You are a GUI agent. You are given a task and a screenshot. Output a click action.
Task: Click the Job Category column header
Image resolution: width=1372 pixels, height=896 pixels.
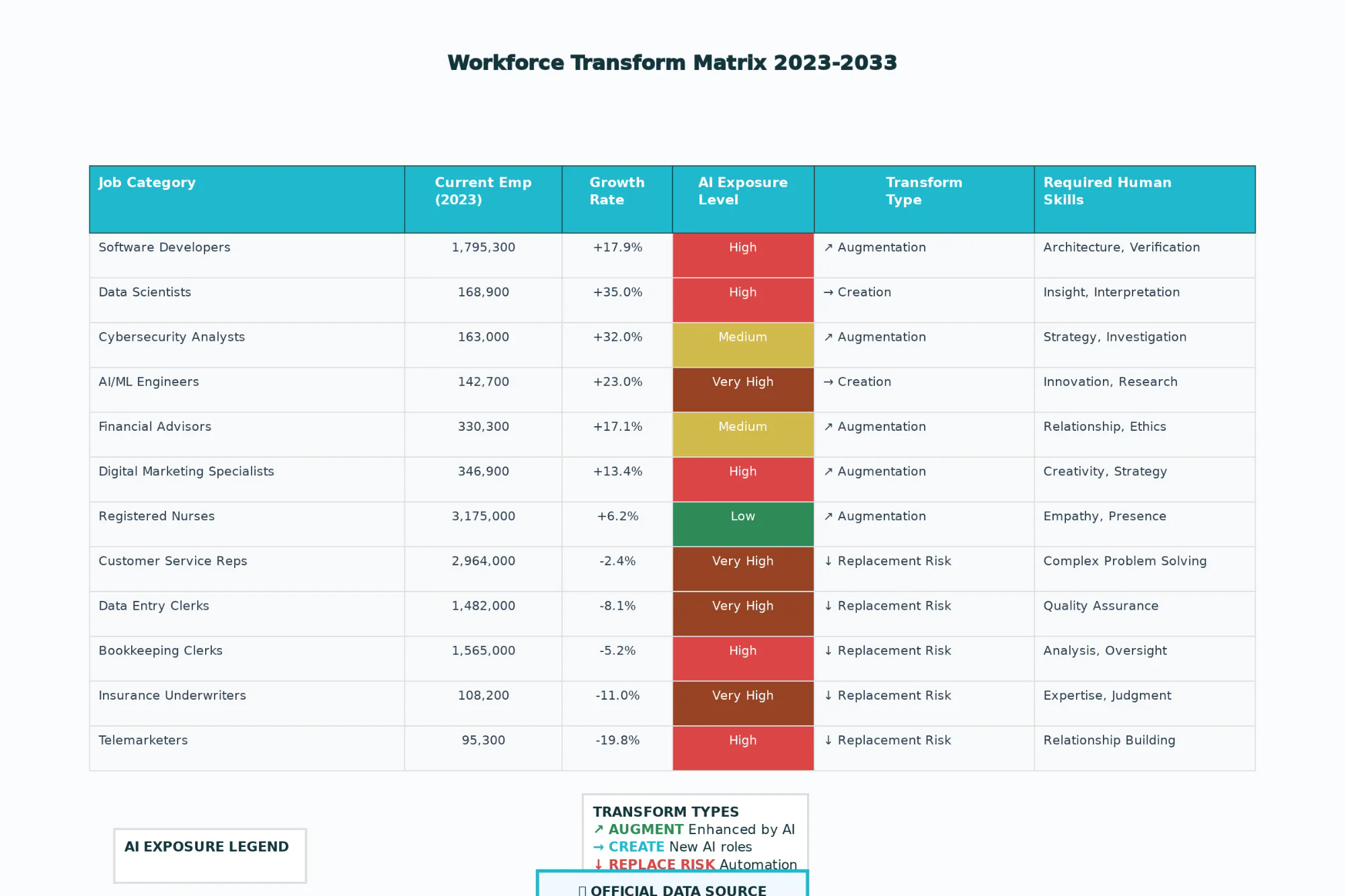coord(146,182)
